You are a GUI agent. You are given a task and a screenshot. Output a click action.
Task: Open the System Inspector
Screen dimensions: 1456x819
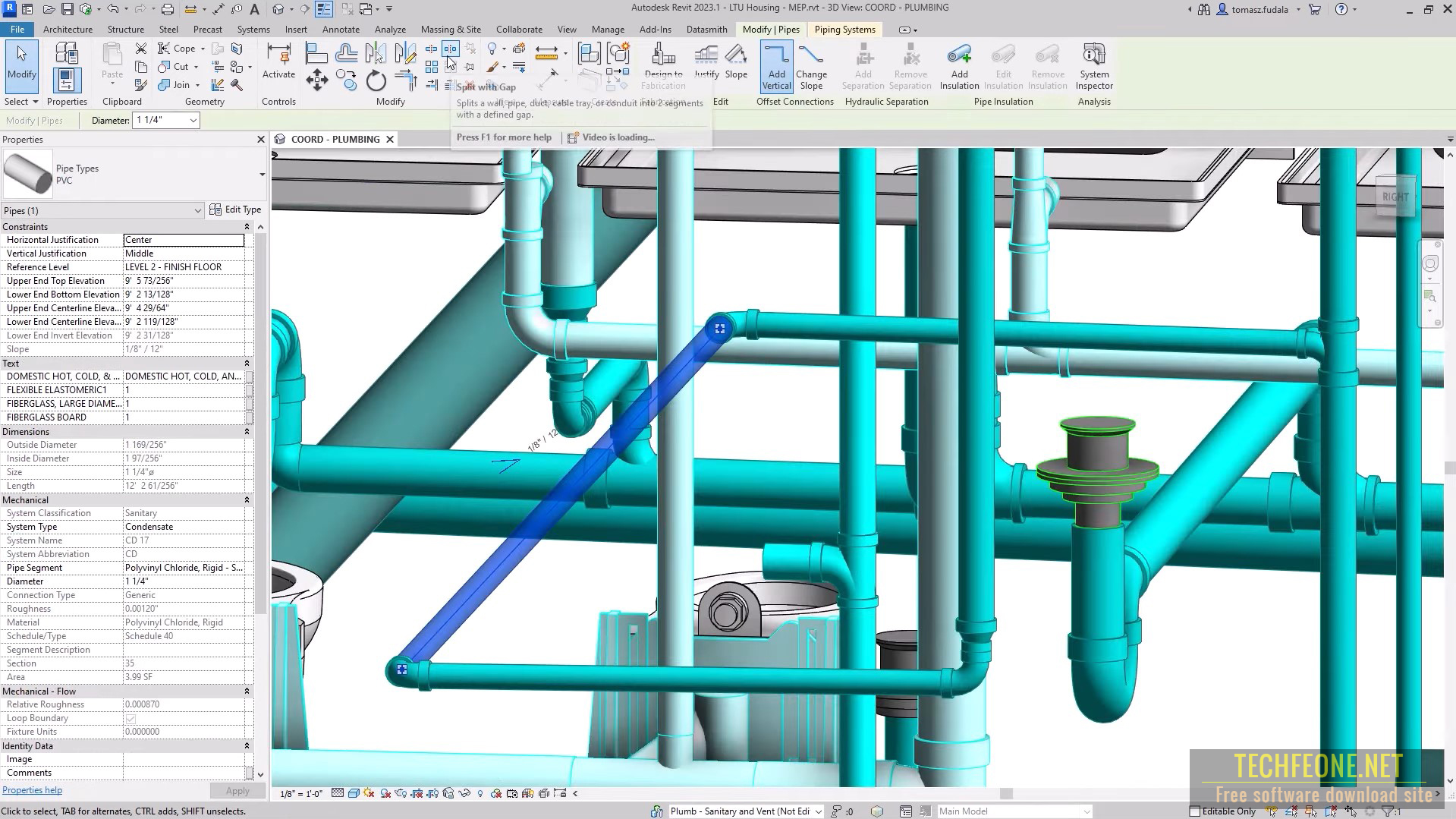pyautogui.click(x=1093, y=68)
